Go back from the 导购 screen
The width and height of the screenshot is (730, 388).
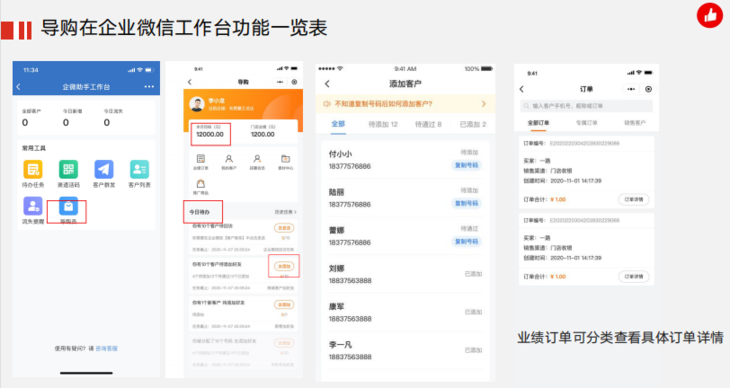point(189,82)
